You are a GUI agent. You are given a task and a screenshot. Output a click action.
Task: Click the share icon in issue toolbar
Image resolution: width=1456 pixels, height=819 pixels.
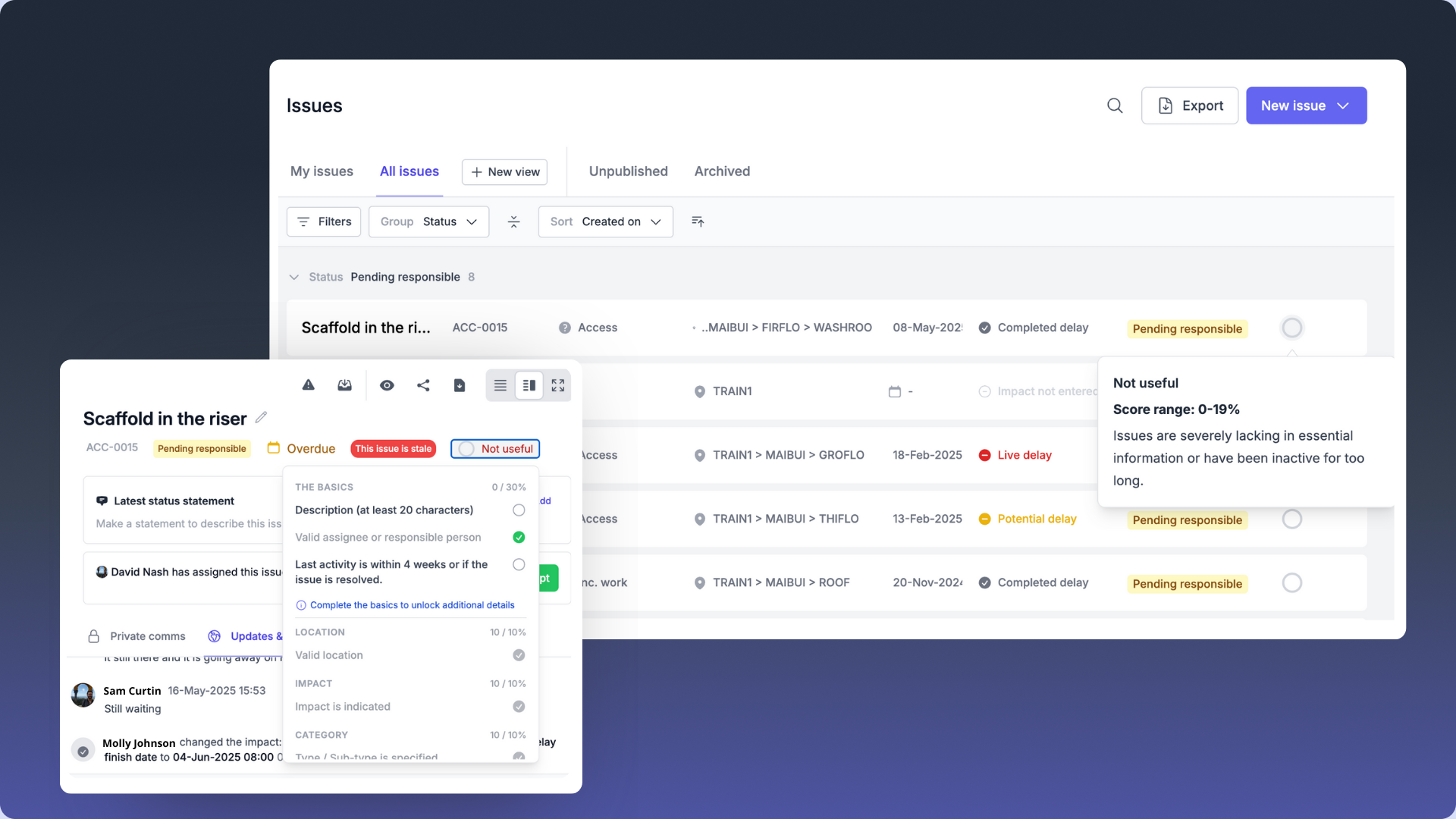(423, 385)
